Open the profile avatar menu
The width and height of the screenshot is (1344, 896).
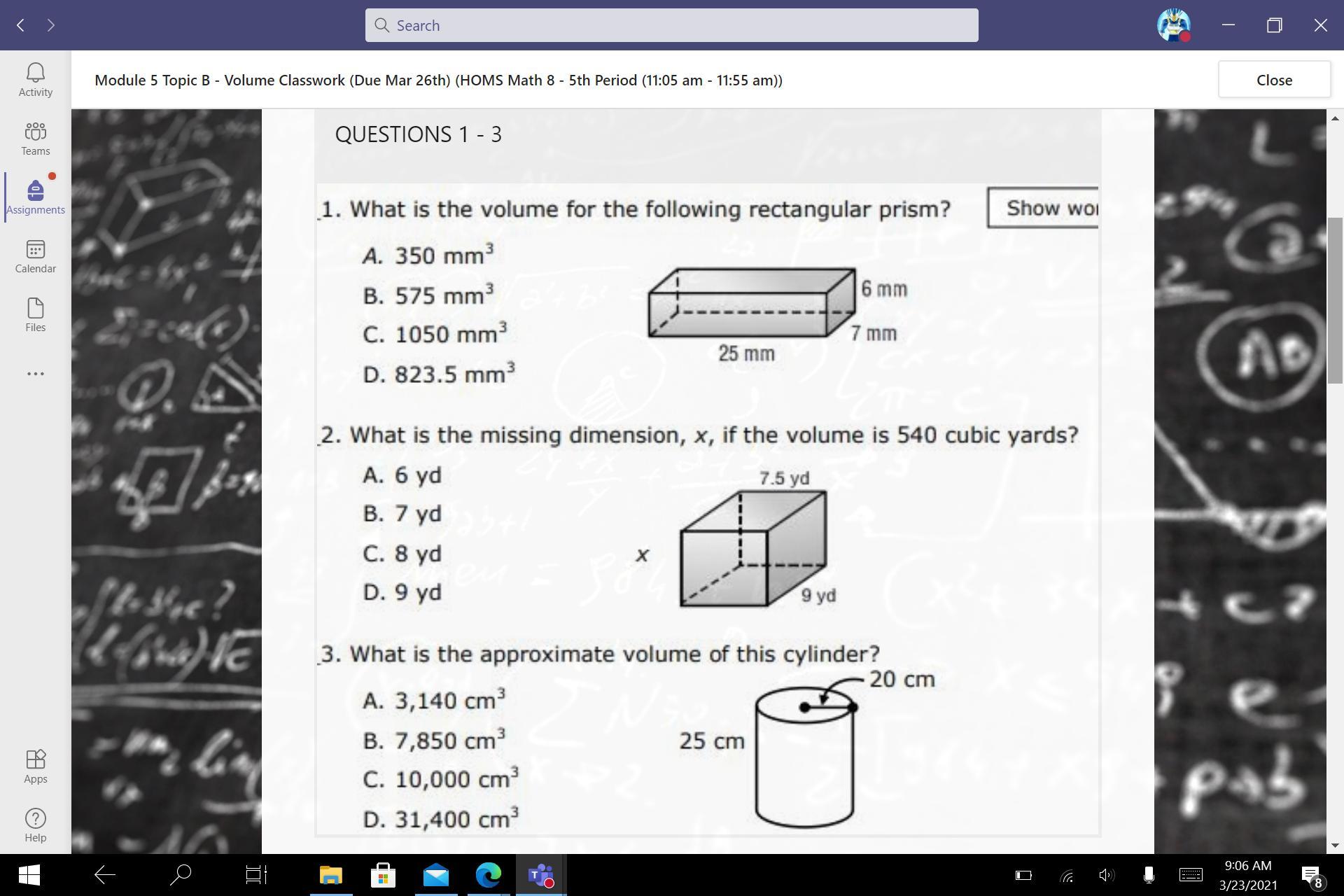[1173, 25]
